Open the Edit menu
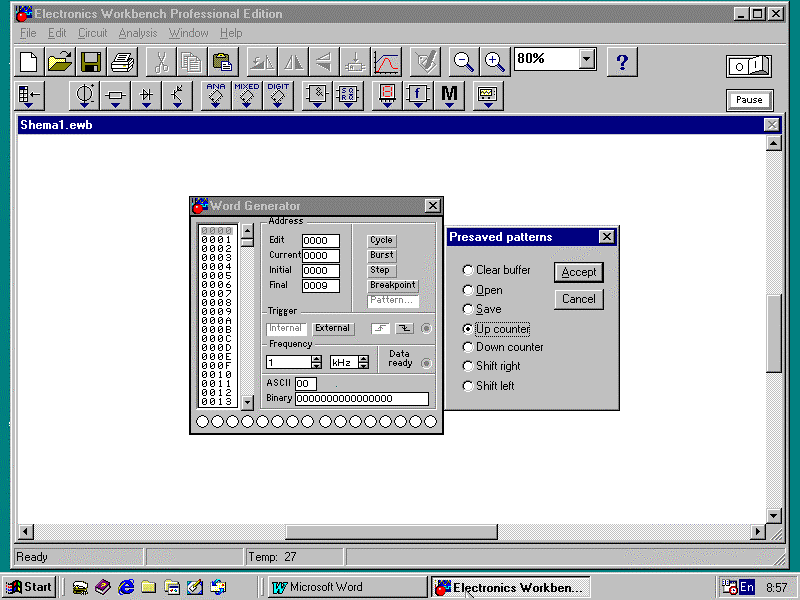The height and width of the screenshot is (600, 800). pos(57,33)
